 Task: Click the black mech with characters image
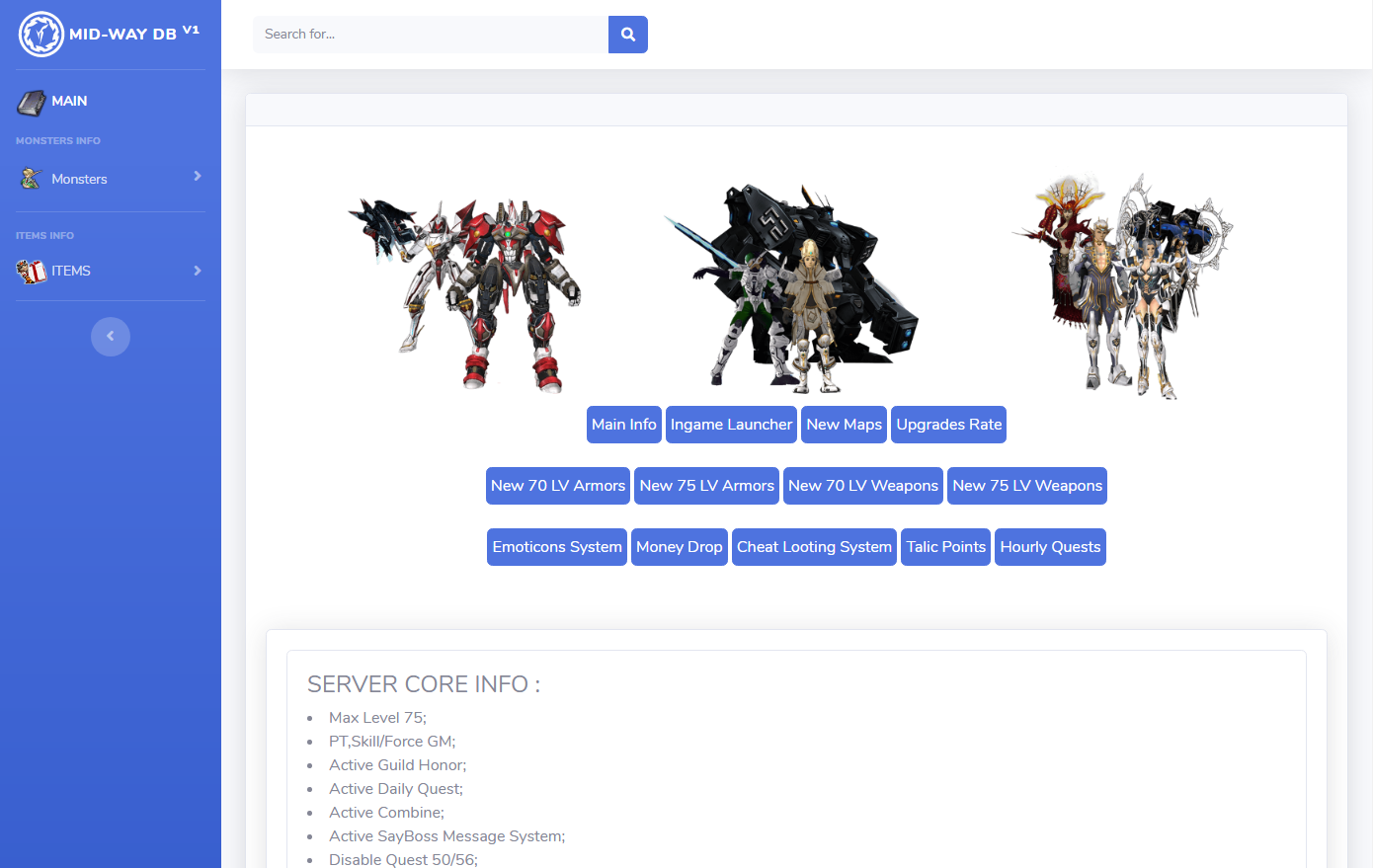click(791, 288)
